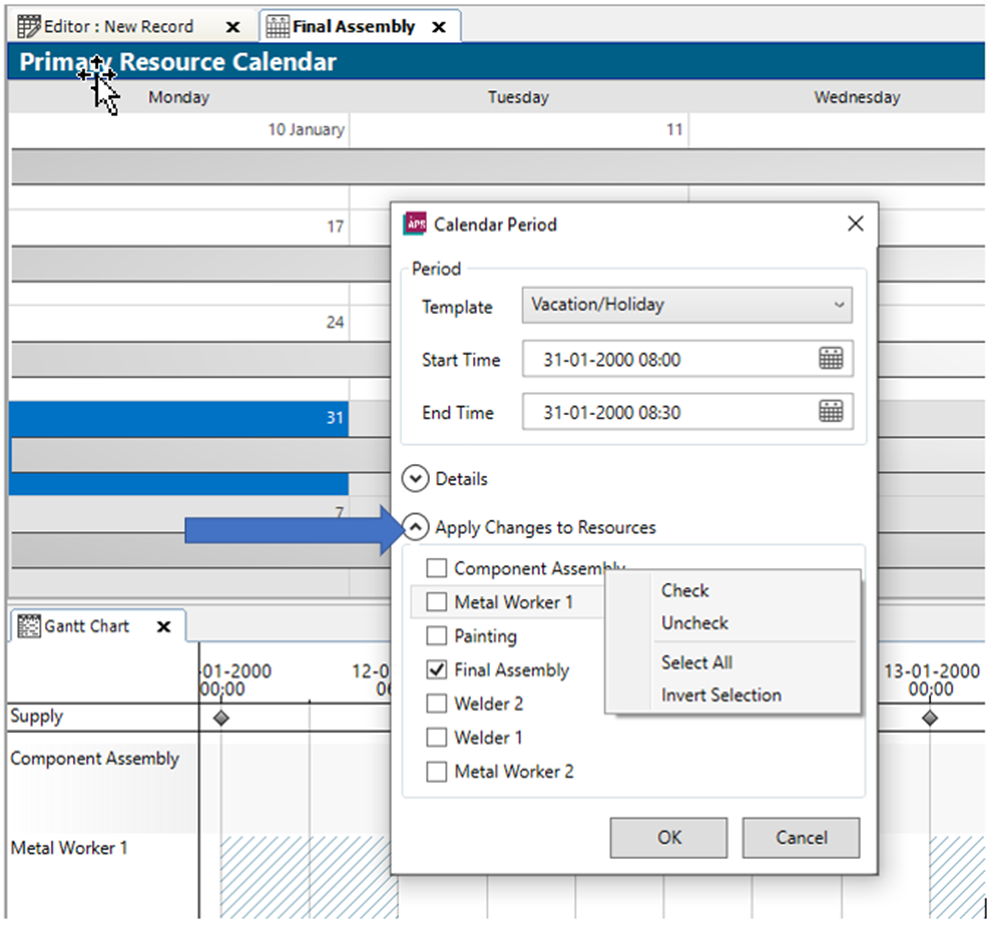988x926 pixels.
Task: Open the Start Time calendar picker icon
Action: pyautogui.click(x=832, y=358)
